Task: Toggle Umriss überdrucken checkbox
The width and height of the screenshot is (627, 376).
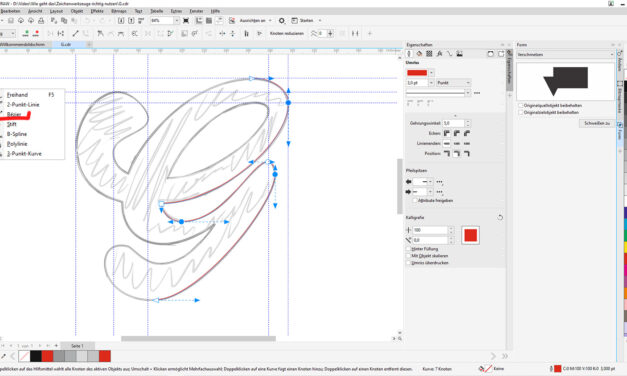Action: point(408,263)
